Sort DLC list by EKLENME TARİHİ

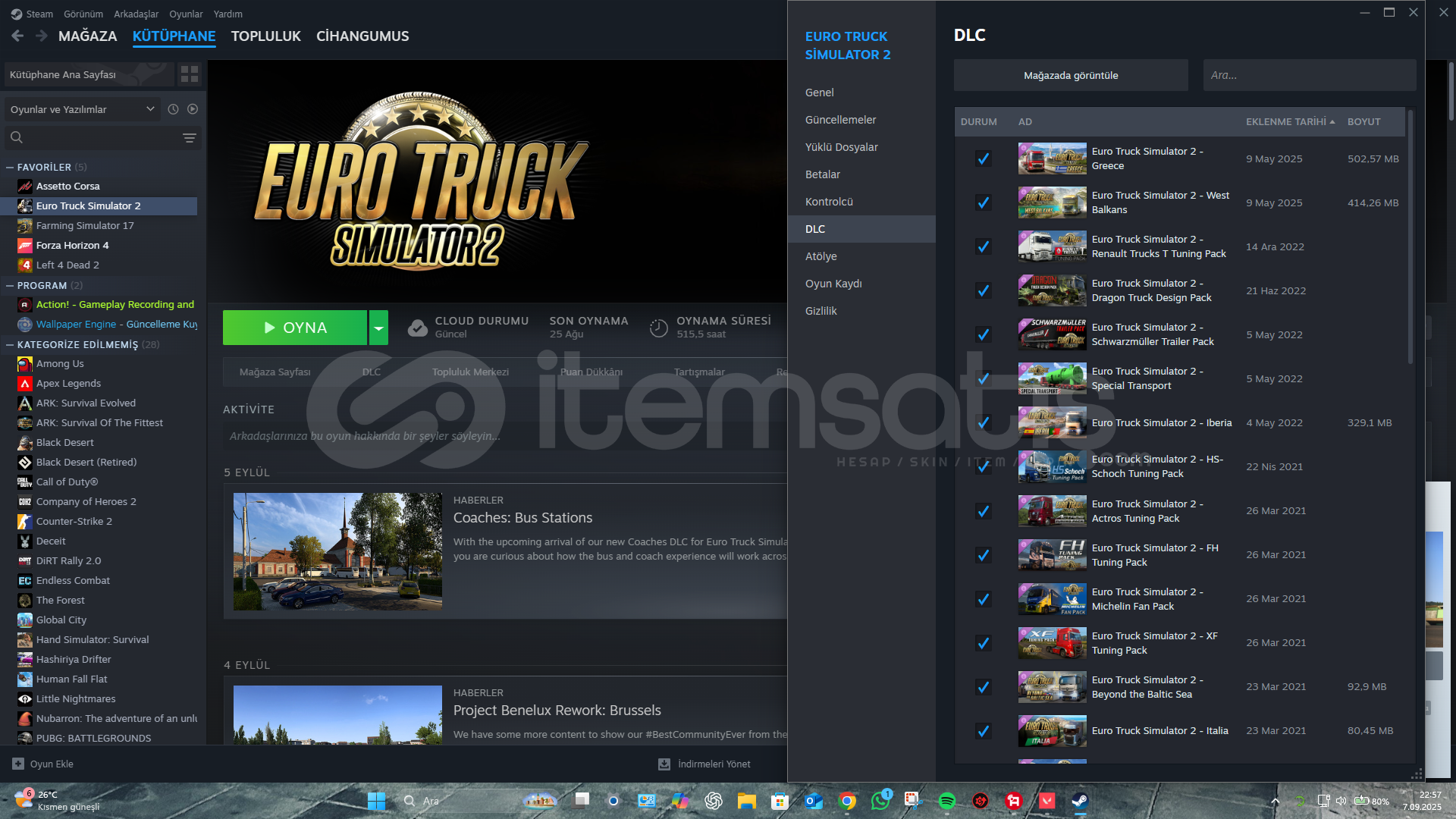[1290, 121]
